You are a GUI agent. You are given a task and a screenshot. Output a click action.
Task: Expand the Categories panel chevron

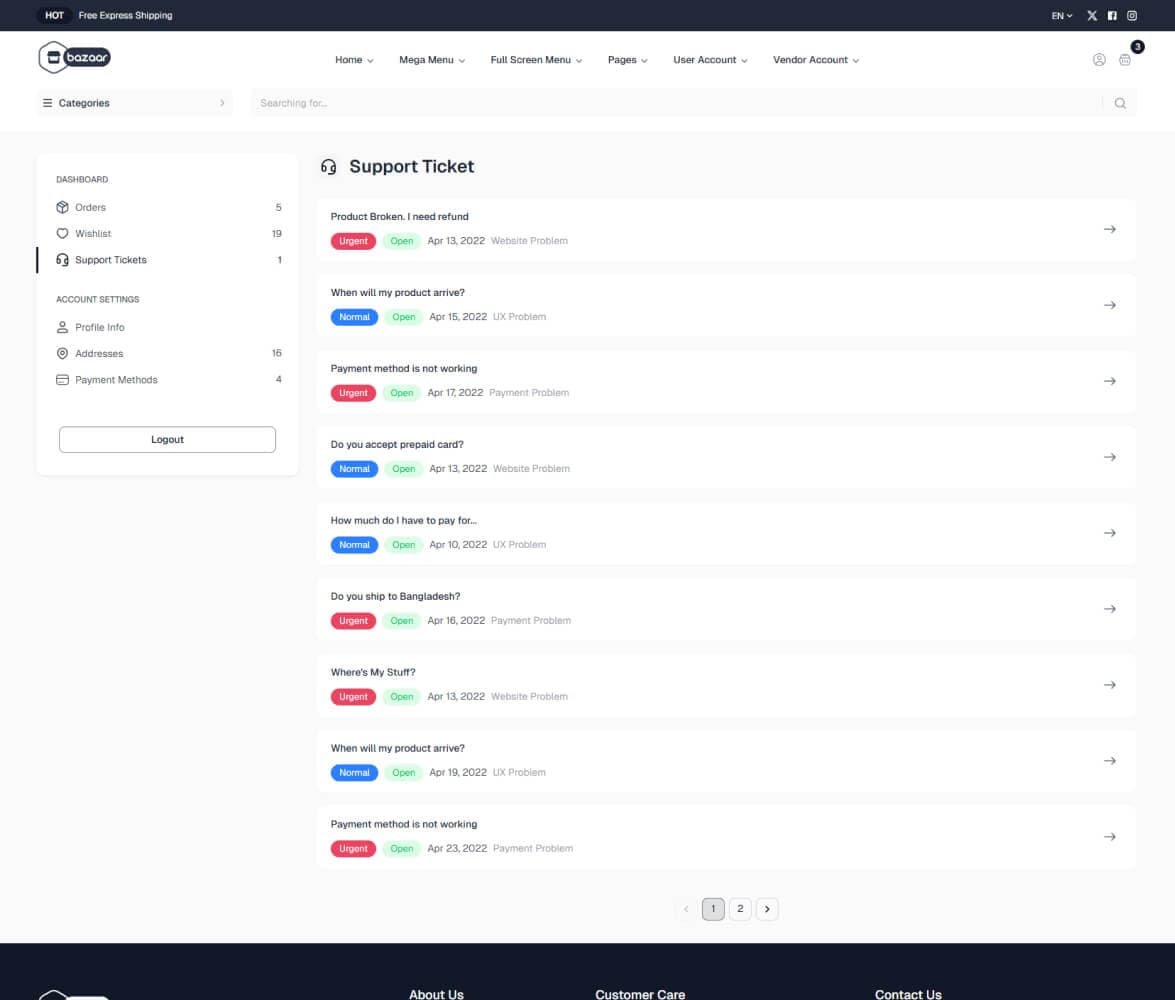(x=222, y=102)
